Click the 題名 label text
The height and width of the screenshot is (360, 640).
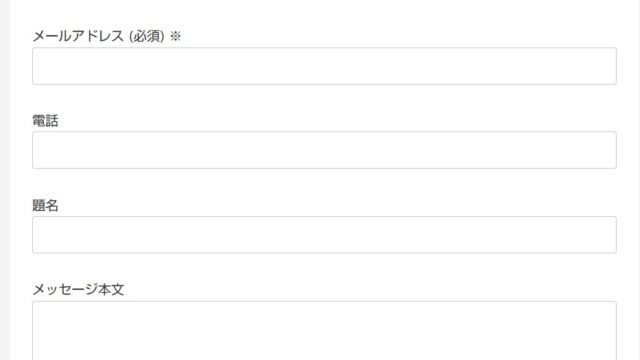pyautogui.click(x=45, y=205)
